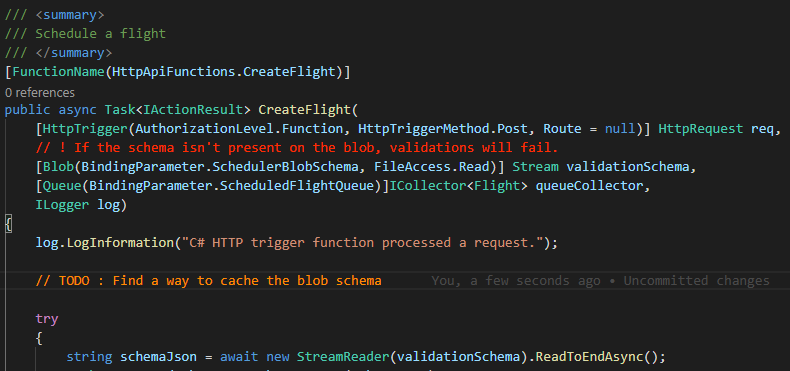
Task: Click the FunctionName attribute text
Action: pos(58,72)
